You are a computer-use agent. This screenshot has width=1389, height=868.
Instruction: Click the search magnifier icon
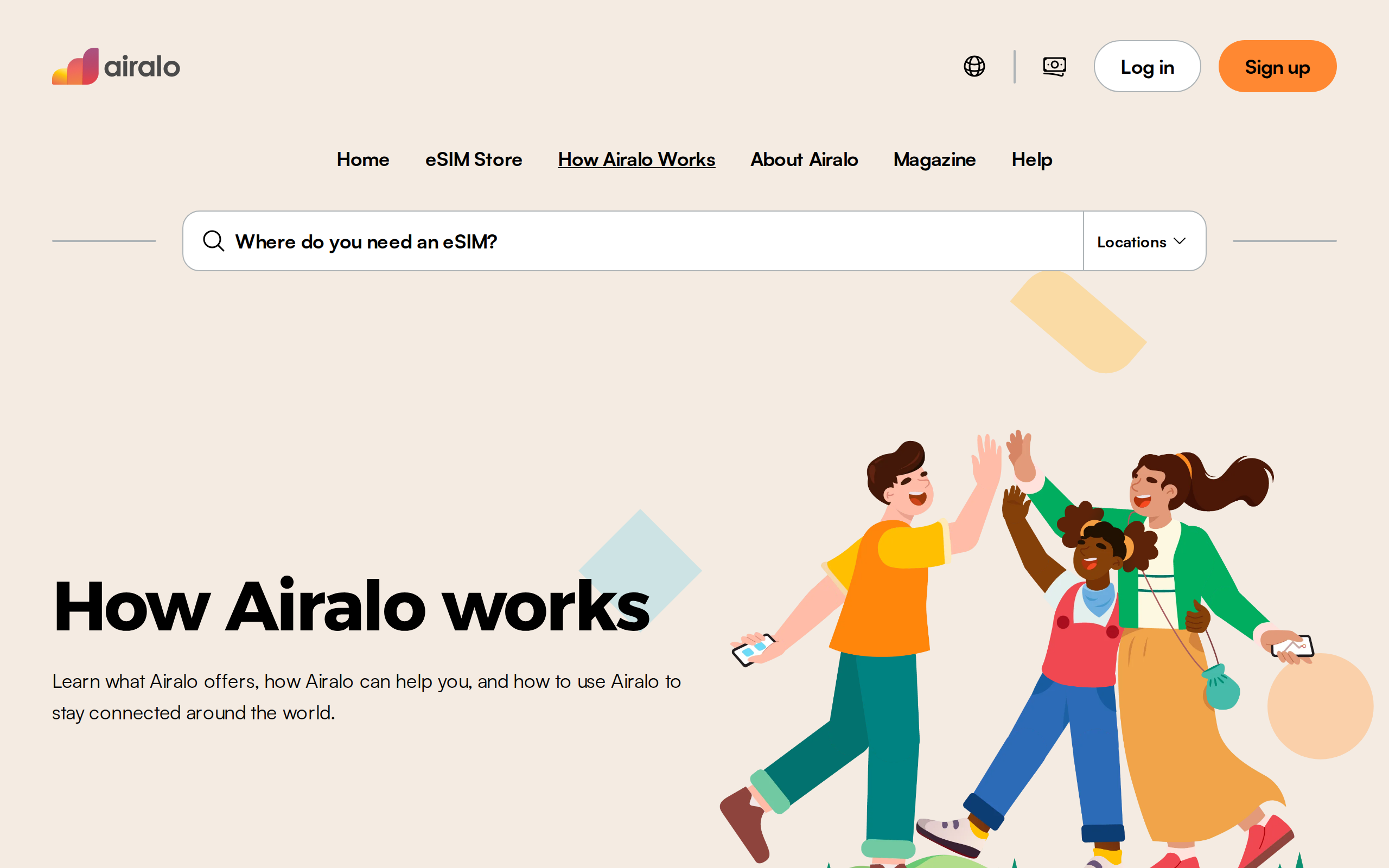[x=214, y=241]
